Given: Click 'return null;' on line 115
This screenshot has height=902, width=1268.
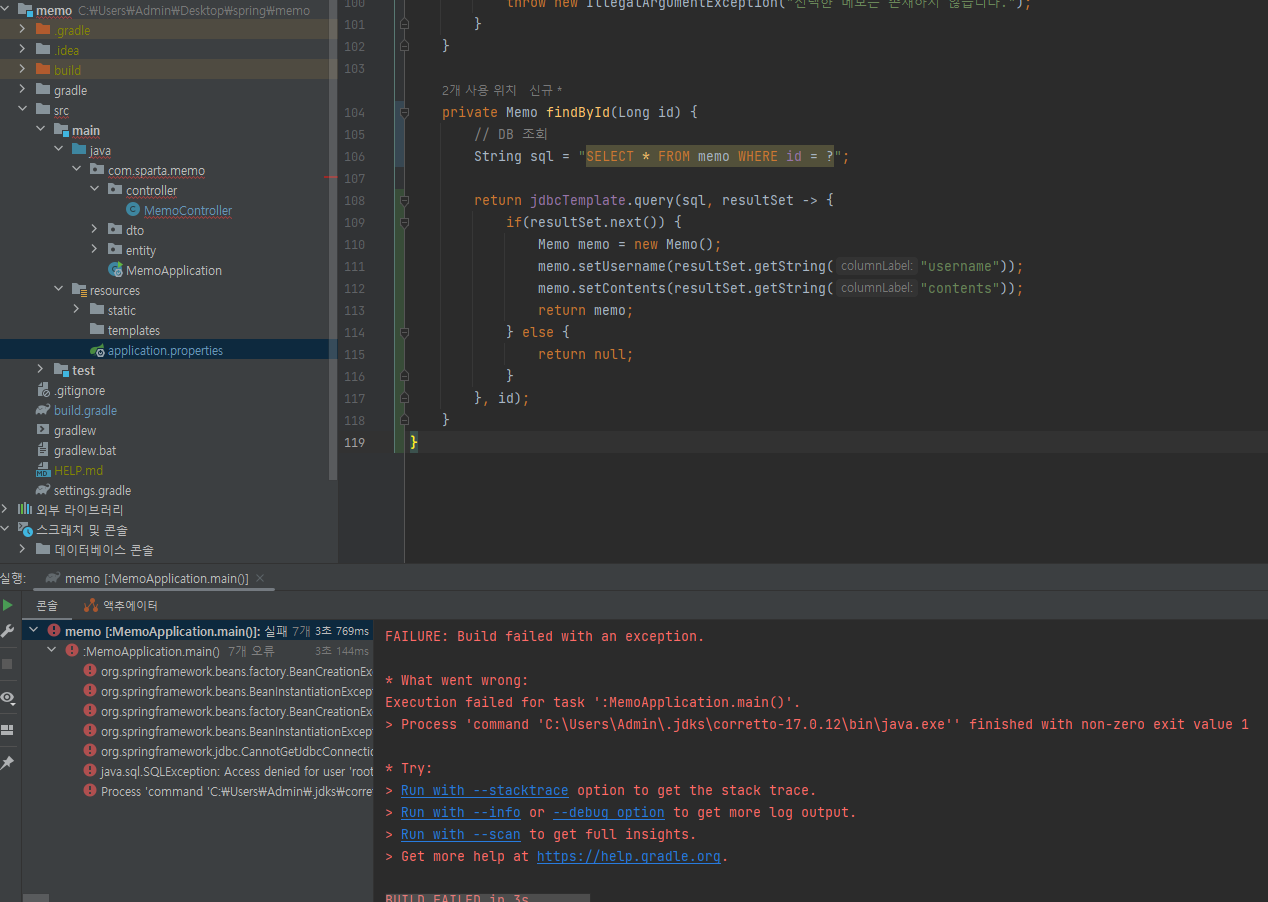Looking at the screenshot, I should (x=586, y=354).
